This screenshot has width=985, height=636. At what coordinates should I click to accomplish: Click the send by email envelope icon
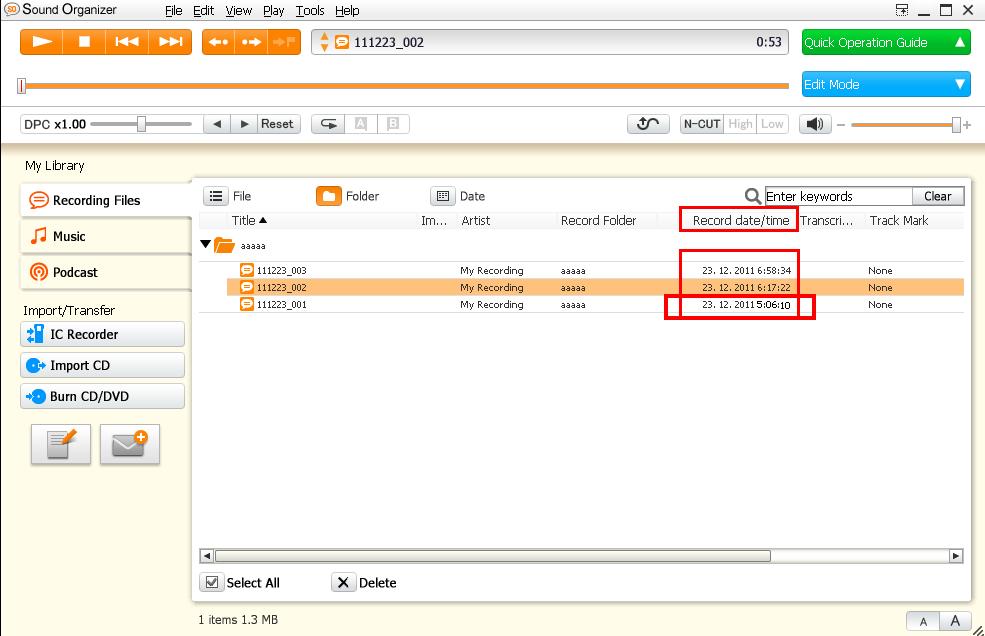(130, 444)
